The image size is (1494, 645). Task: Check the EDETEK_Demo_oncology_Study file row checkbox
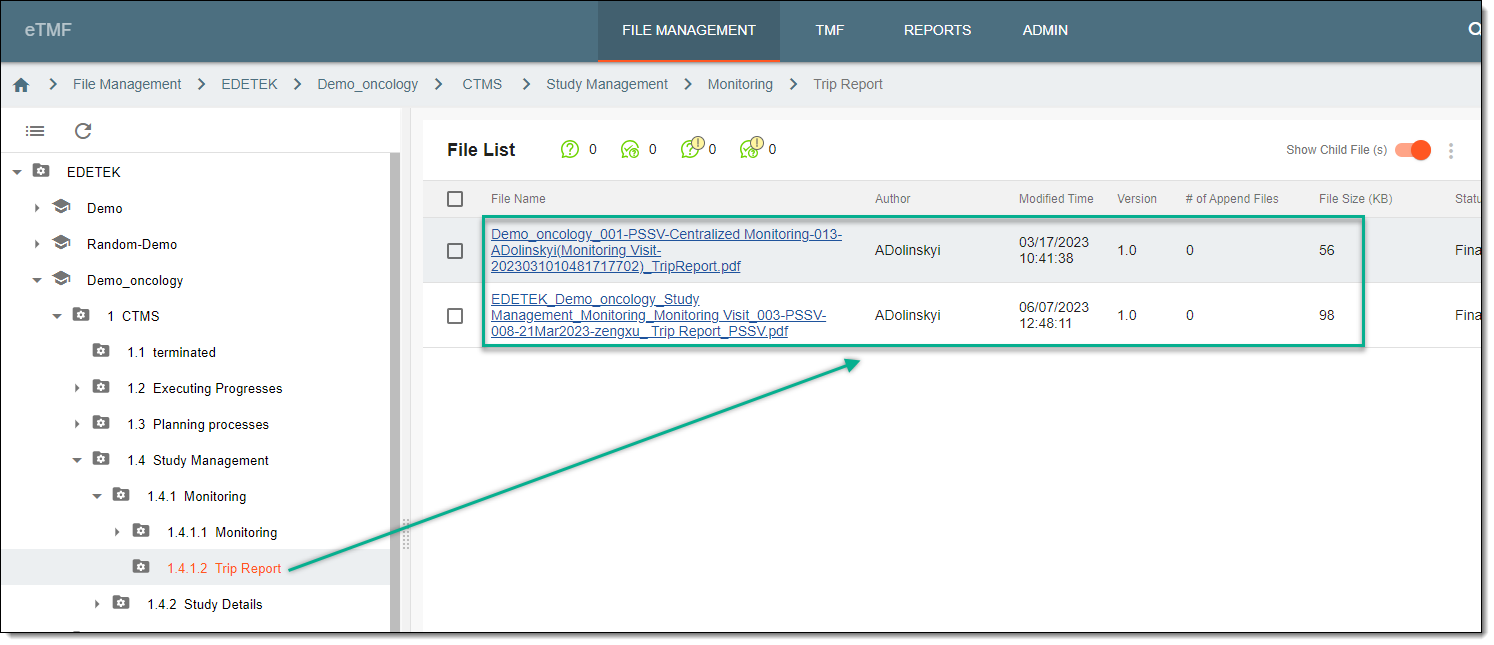[x=455, y=315]
